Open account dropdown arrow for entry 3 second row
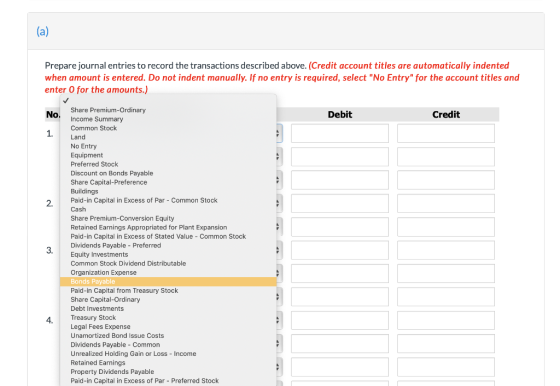Image resolution: width=560 pixels, height=386 pixels. point(278,274)
